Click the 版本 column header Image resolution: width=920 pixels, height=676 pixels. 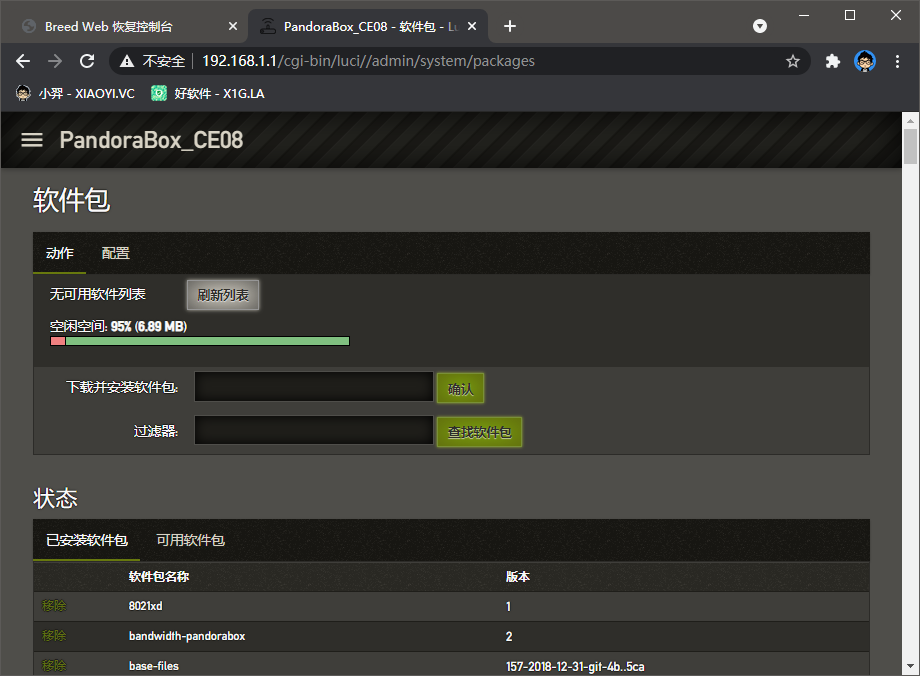pyautogui.click(x=518, y=576)
